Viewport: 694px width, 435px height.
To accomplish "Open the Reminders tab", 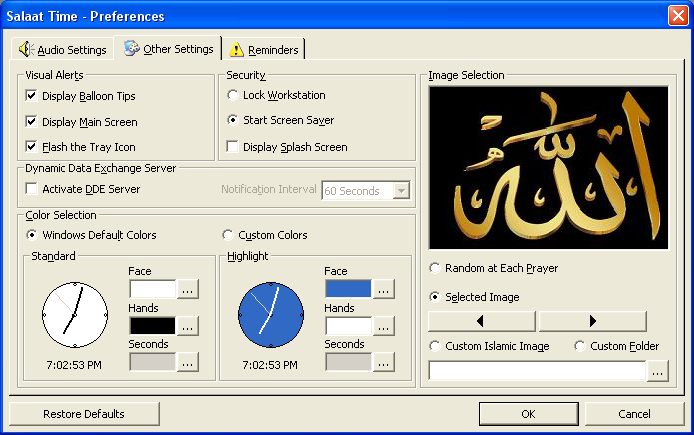I will point(264,50).
